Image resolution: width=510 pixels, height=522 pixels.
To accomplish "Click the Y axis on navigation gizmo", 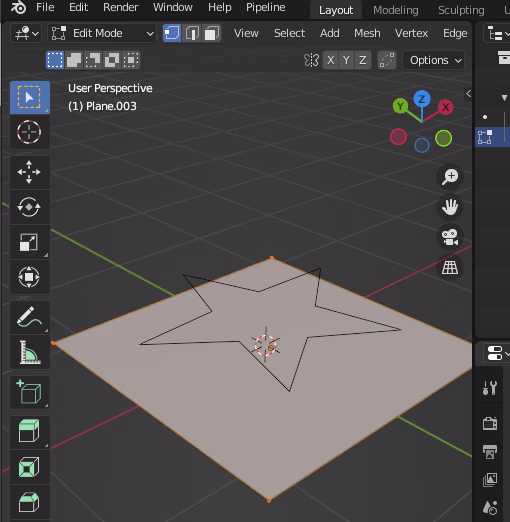I will coord(400,106).
